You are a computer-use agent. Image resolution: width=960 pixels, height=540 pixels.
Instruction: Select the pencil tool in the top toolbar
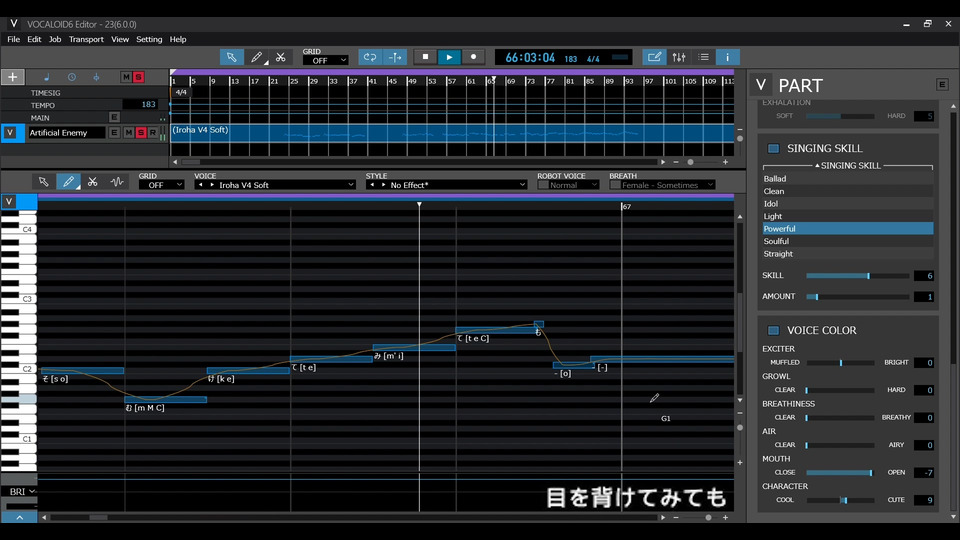click(x=257, y=57)
